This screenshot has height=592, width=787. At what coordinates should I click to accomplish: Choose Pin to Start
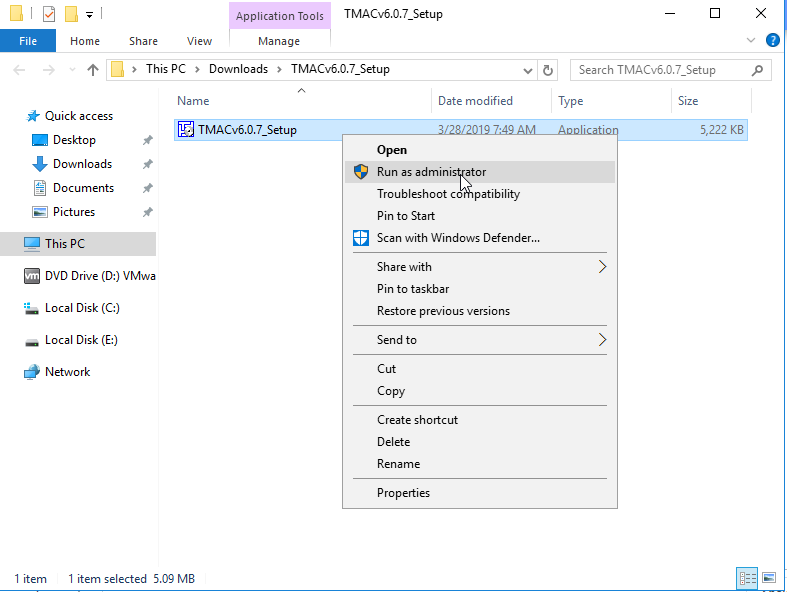(x=479, y=216)
